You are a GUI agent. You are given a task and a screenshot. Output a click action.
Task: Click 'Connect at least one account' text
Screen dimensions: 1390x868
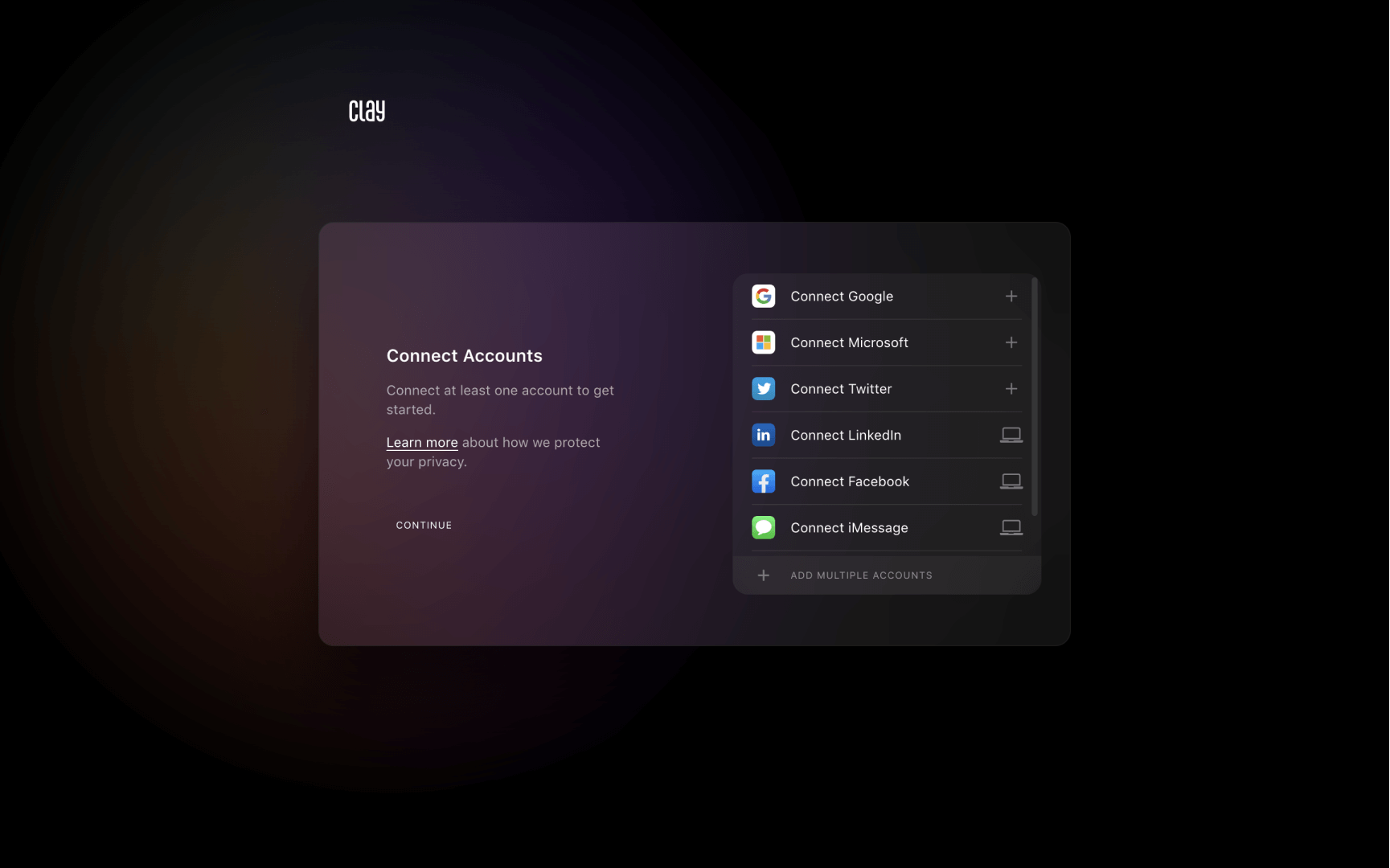click(x=500, y=400)
